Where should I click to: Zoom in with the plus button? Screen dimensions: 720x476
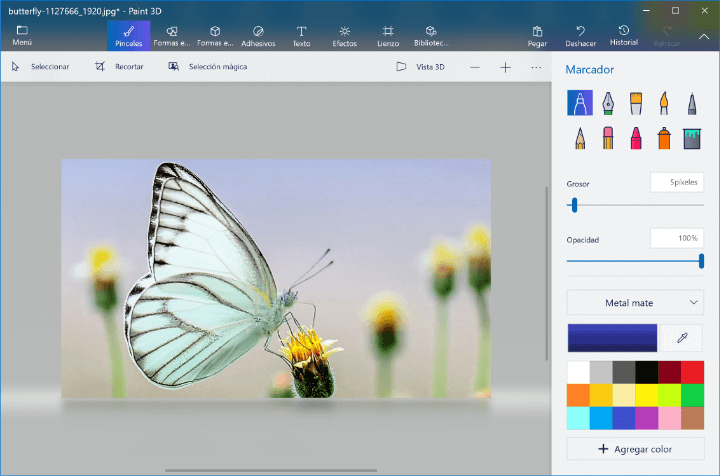click(x=505, y=67)
